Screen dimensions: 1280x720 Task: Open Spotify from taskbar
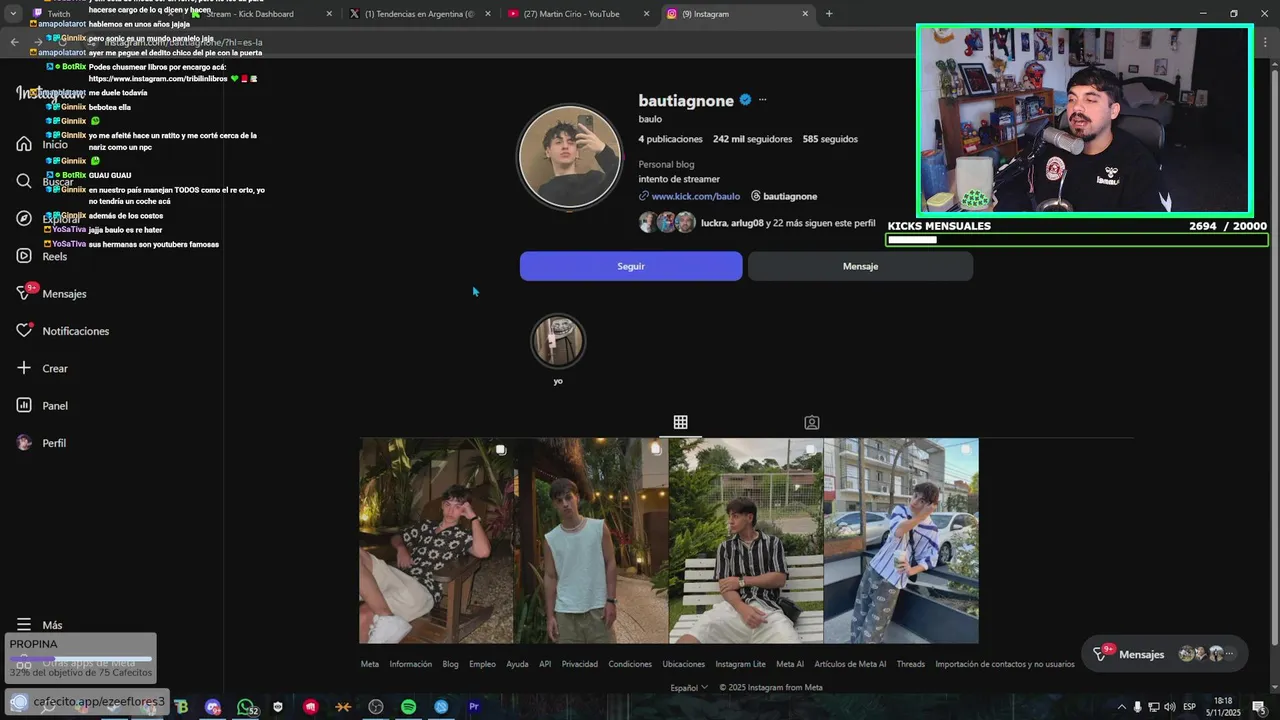[x=408, y=707]
